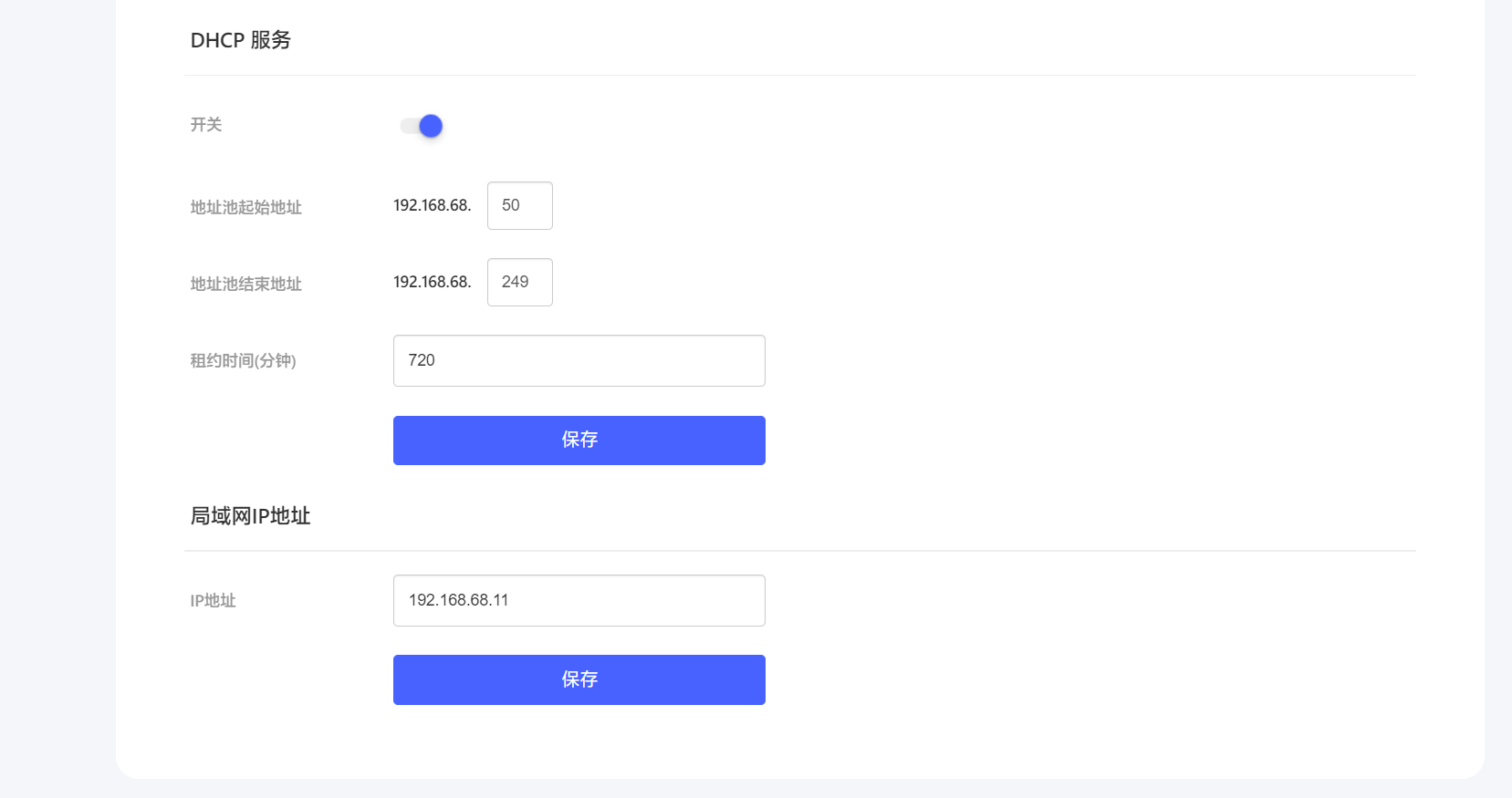The image size is (1512, 798).
Task: Click the 租约时间(分钟) label
Action: [243, 361]
